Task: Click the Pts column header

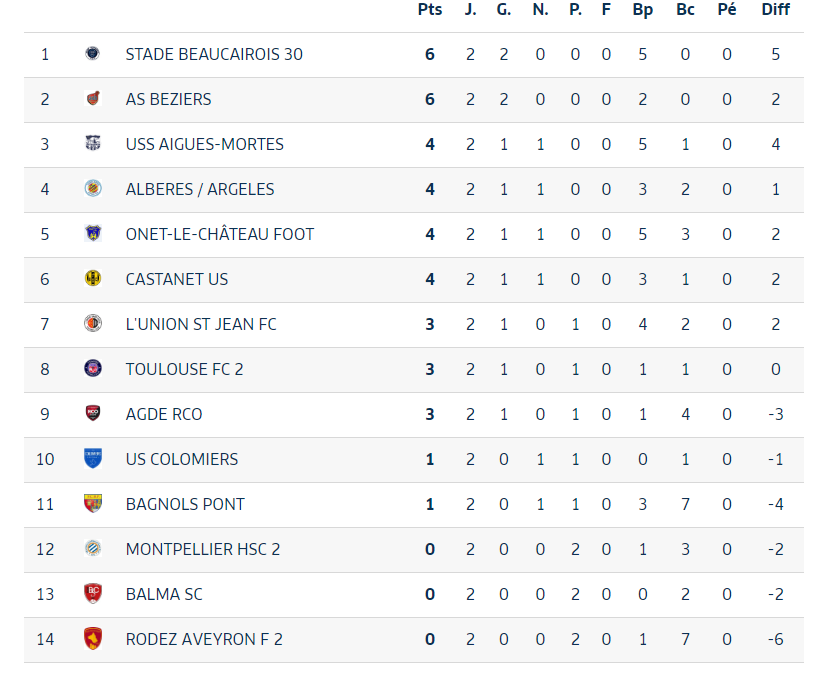Action: pos(430,9)
